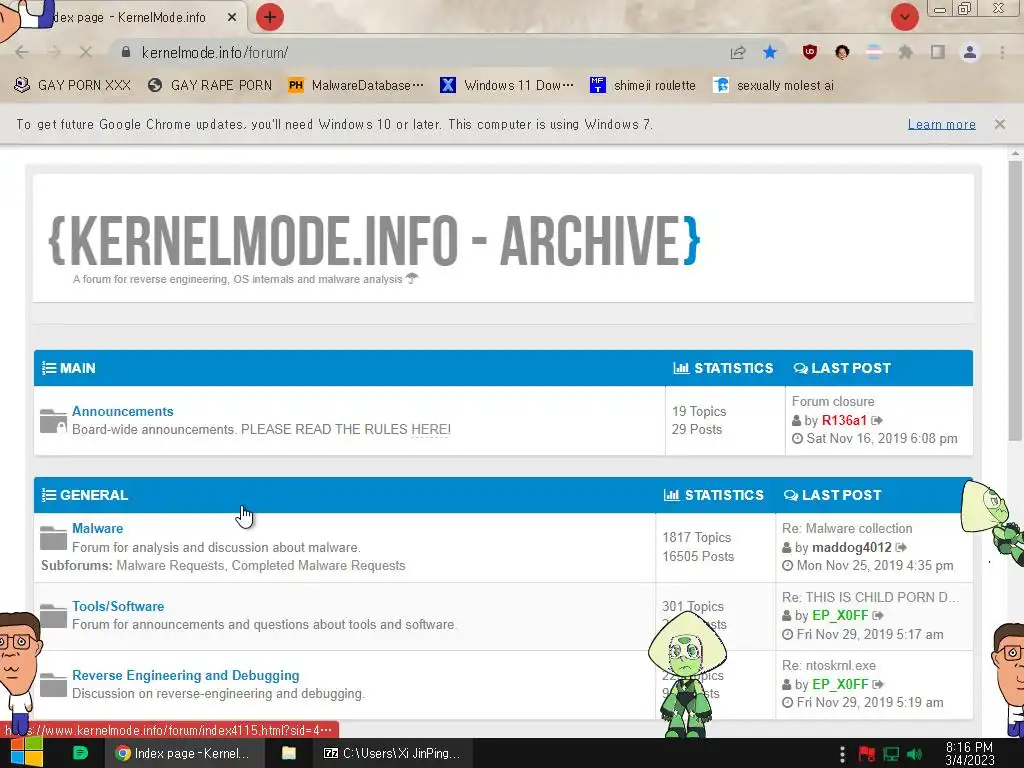Viewport: 1024px width, 768px height.
Task: Open the Windows Start menu
Action: pyautogui.click(x=26, y=753)
